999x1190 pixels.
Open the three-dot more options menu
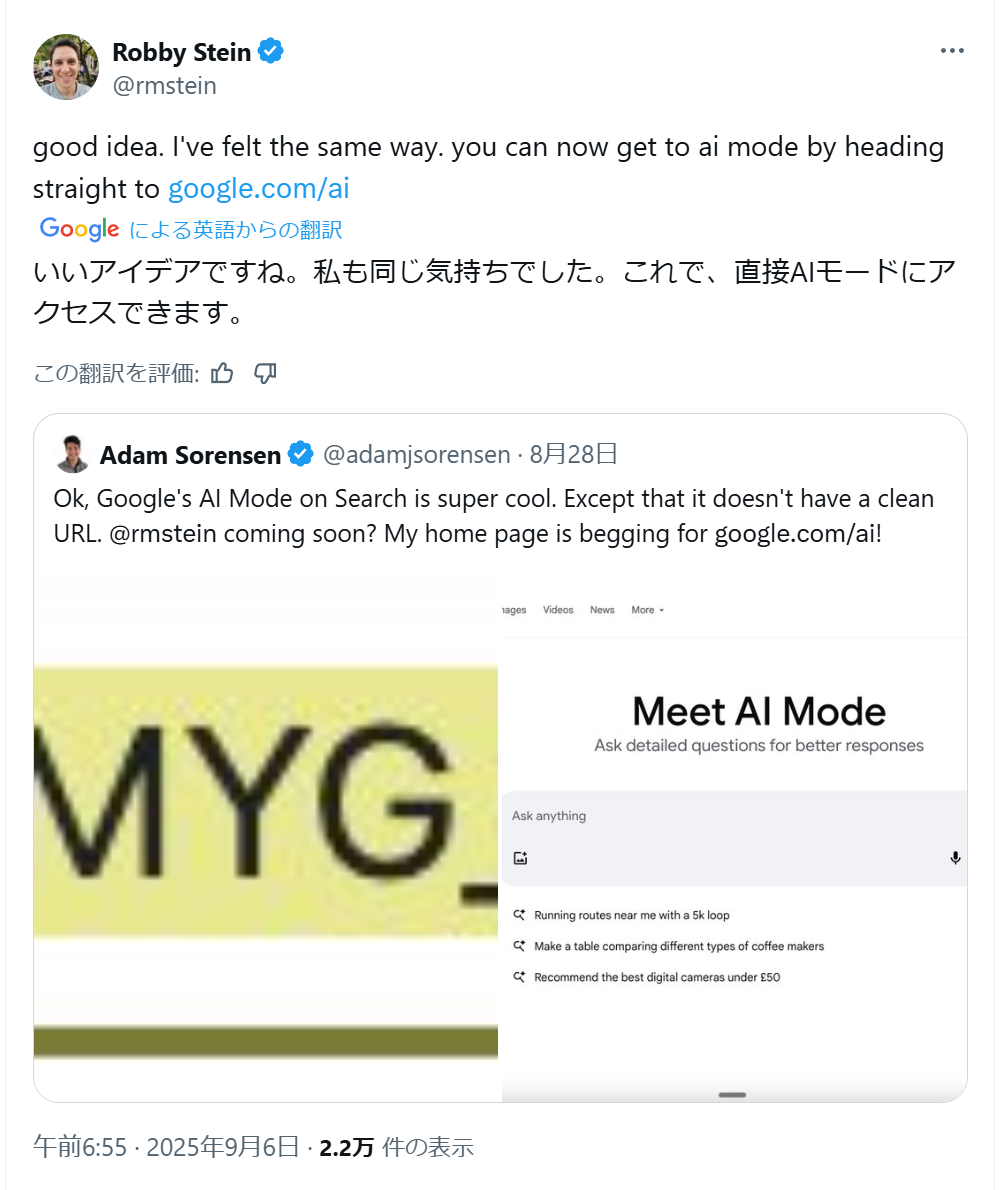click(951, 51)
